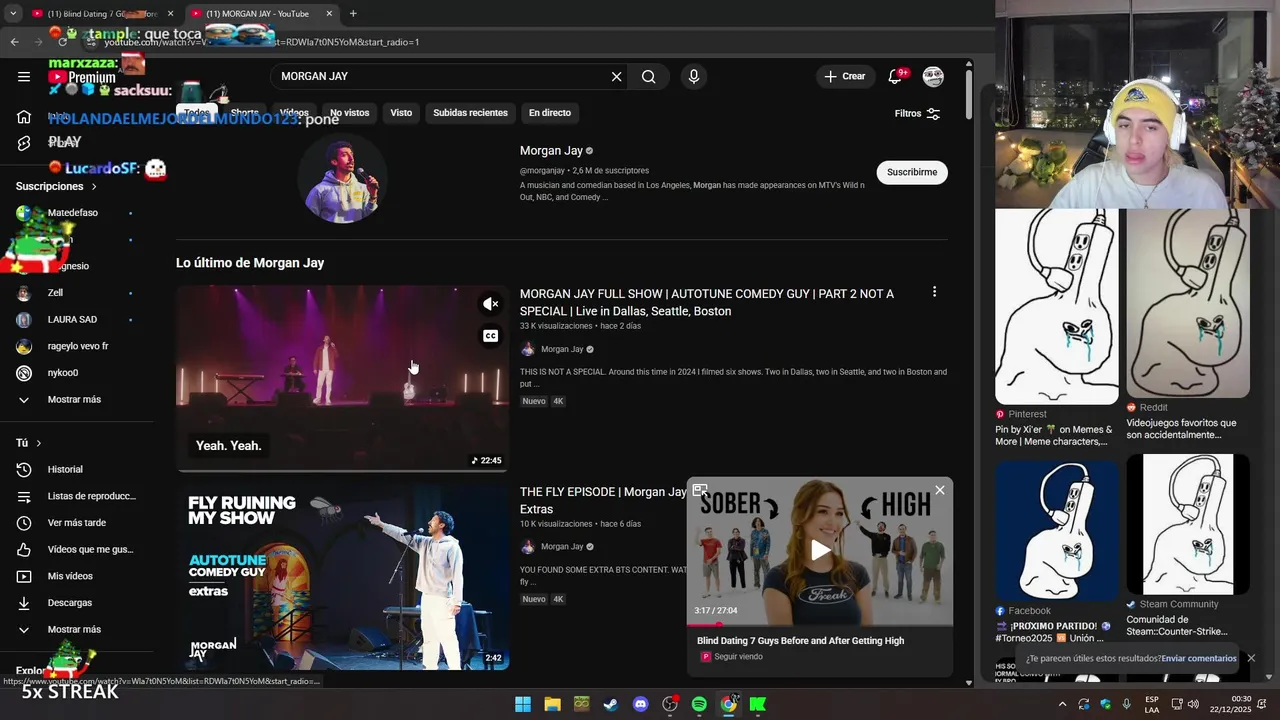Screen dimensions: 1280x720
Task: Subscribe with the Suscribirme button
Action: pos(912,172)
